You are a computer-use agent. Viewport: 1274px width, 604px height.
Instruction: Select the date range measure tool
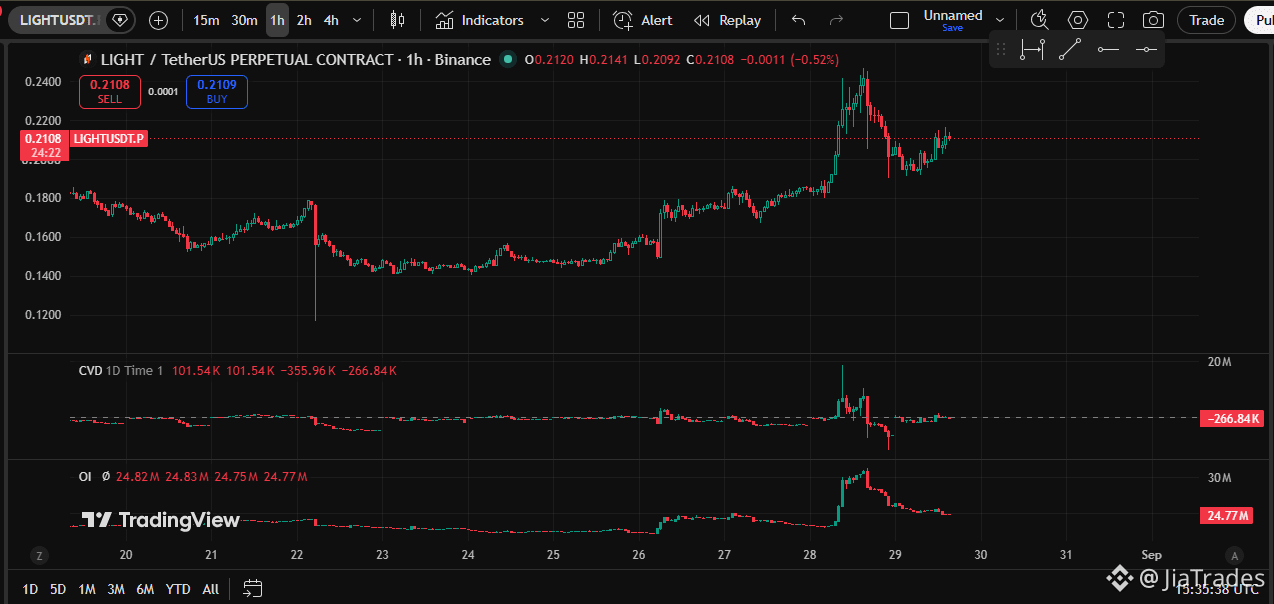(x=1032, y=49)
